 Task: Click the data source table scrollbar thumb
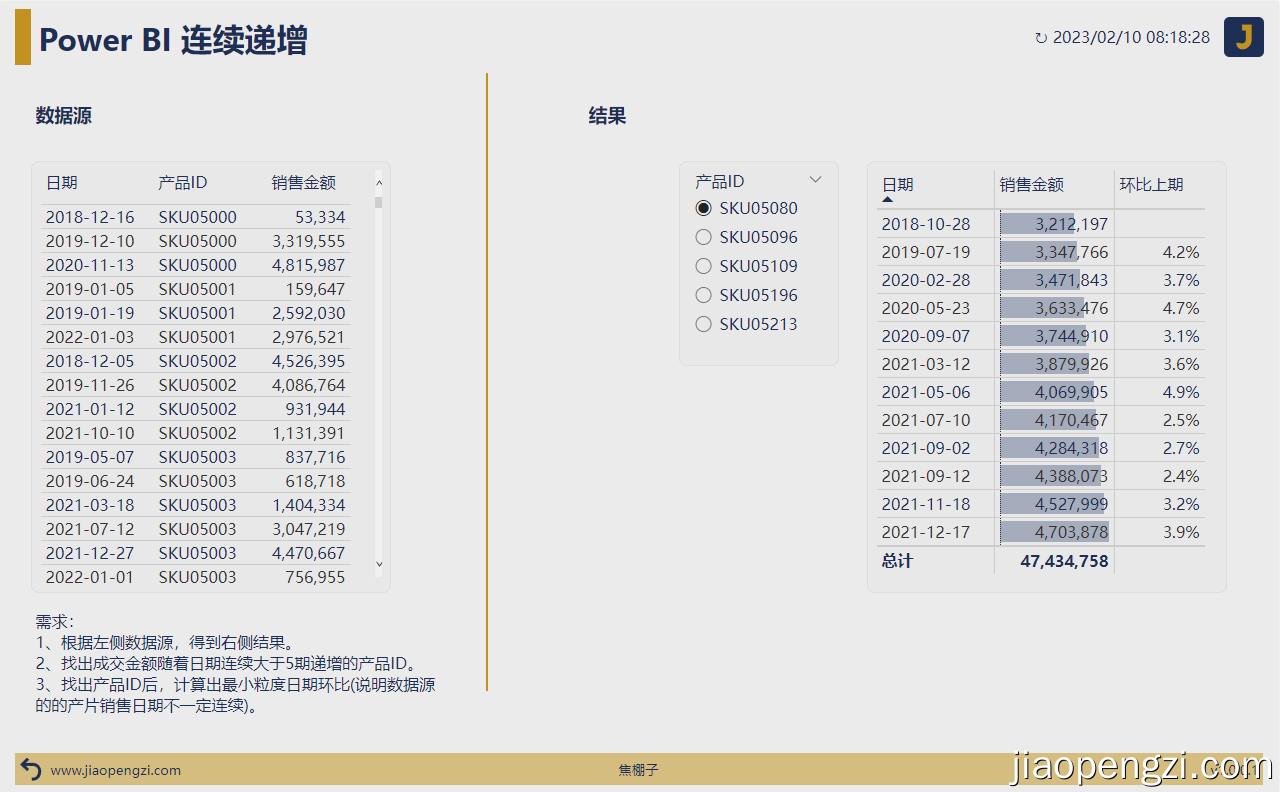(379, 202)
